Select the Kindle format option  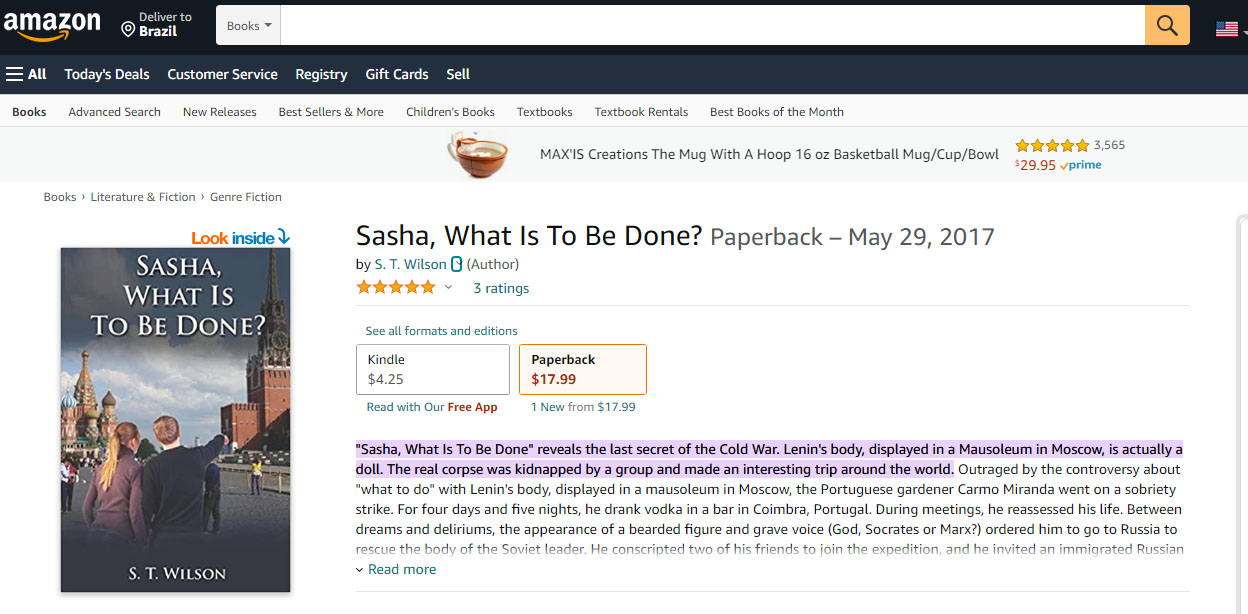click(x=433, y=369)
